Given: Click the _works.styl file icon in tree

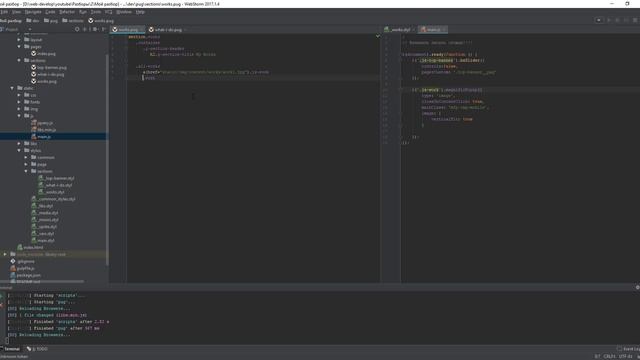Looking at the screenshot, I should 41,192.
